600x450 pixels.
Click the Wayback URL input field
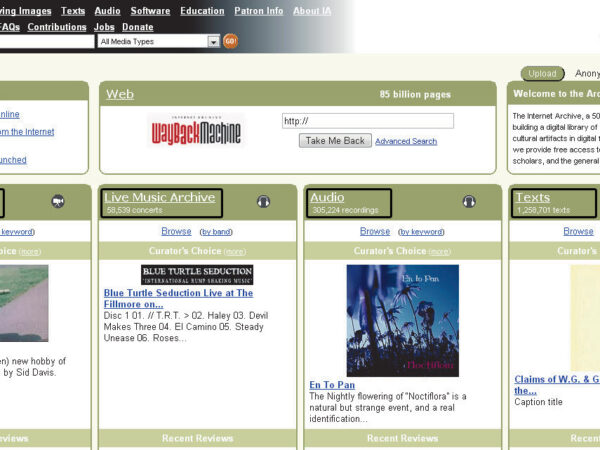point(367,121)
